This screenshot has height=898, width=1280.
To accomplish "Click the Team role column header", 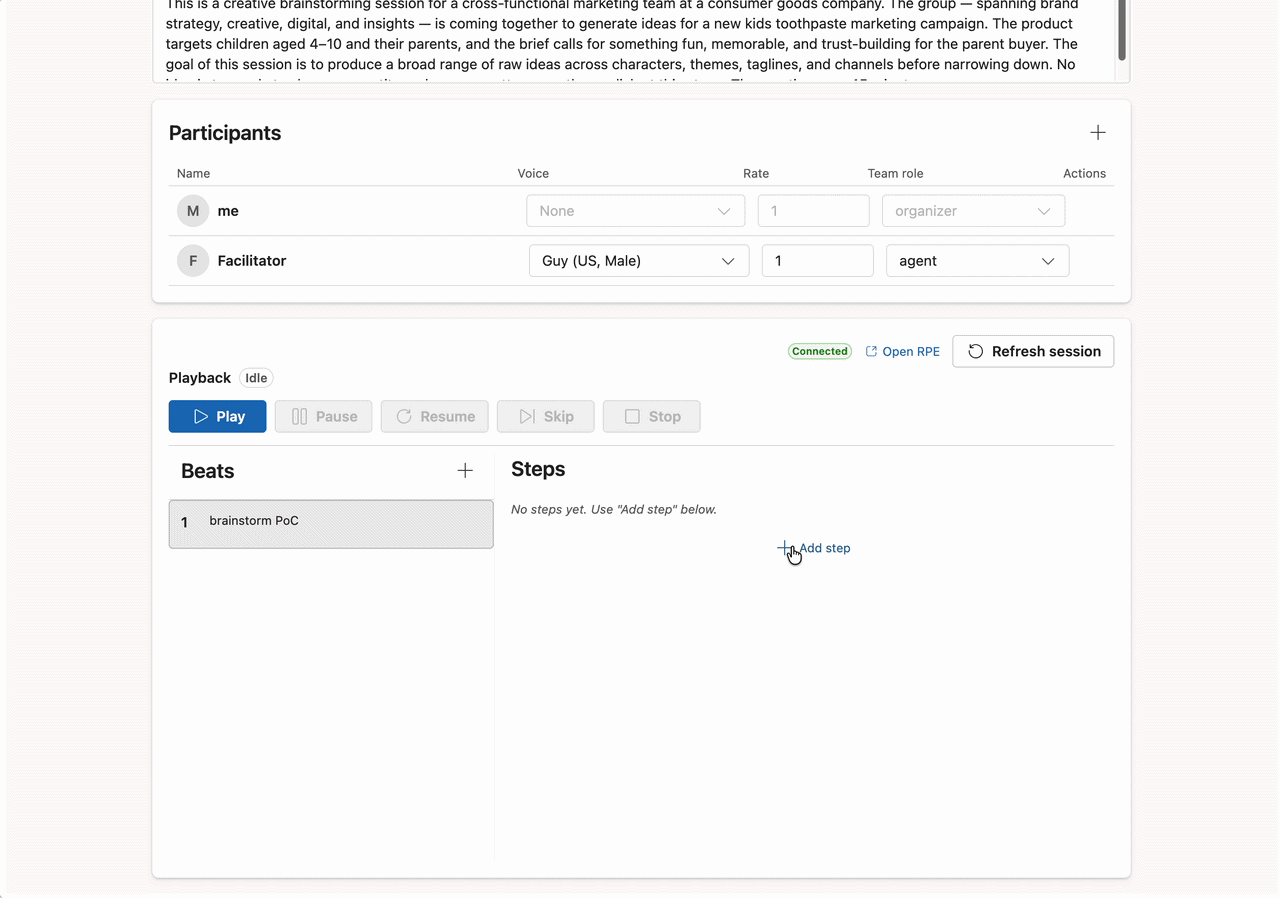I will tap(895, 173).
